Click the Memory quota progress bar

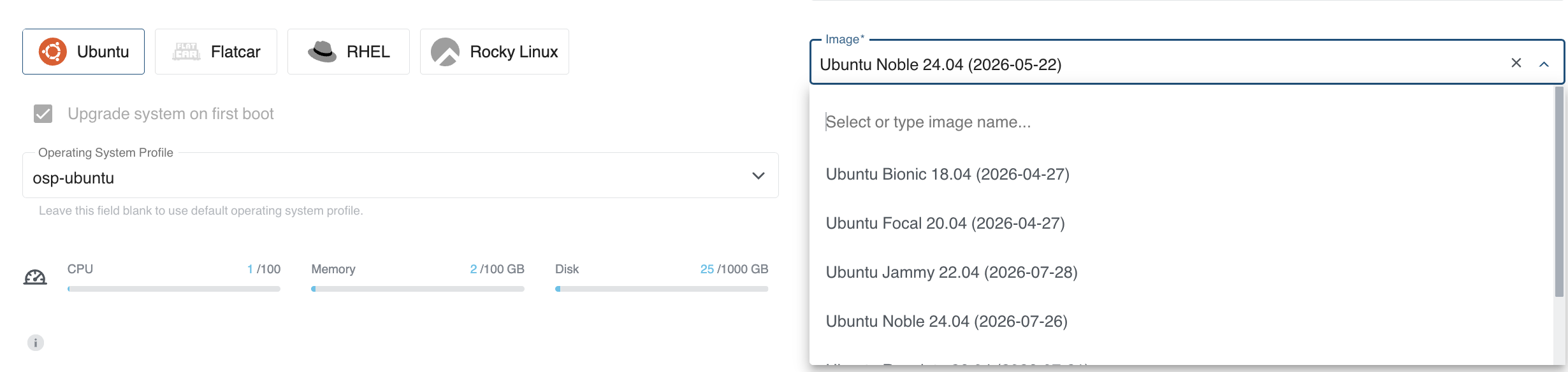point(417,289)
